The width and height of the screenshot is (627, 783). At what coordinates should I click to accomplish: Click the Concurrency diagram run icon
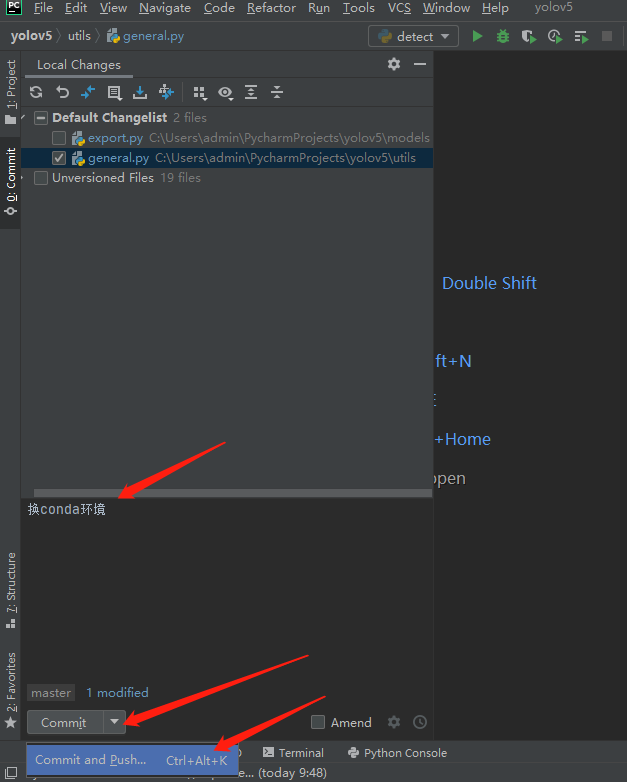581,36
